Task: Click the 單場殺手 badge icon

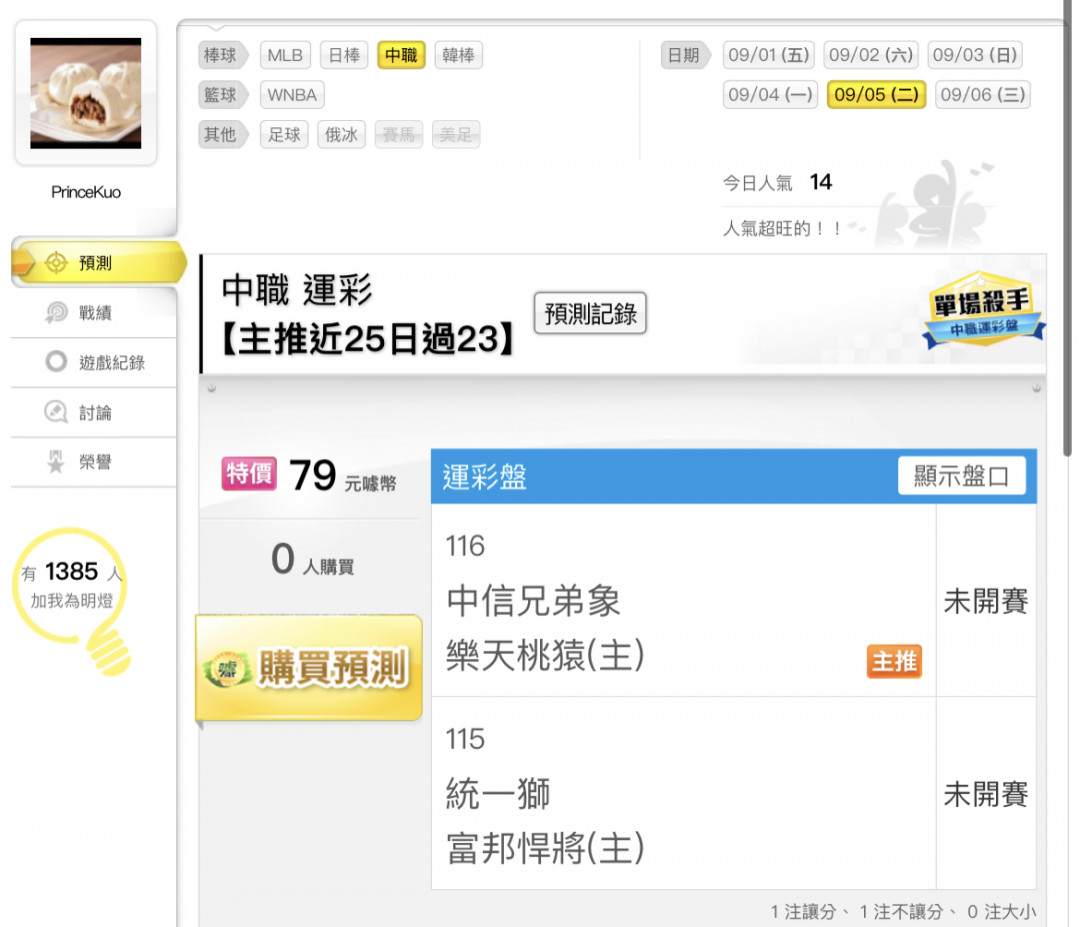Action: click(983, 309)
